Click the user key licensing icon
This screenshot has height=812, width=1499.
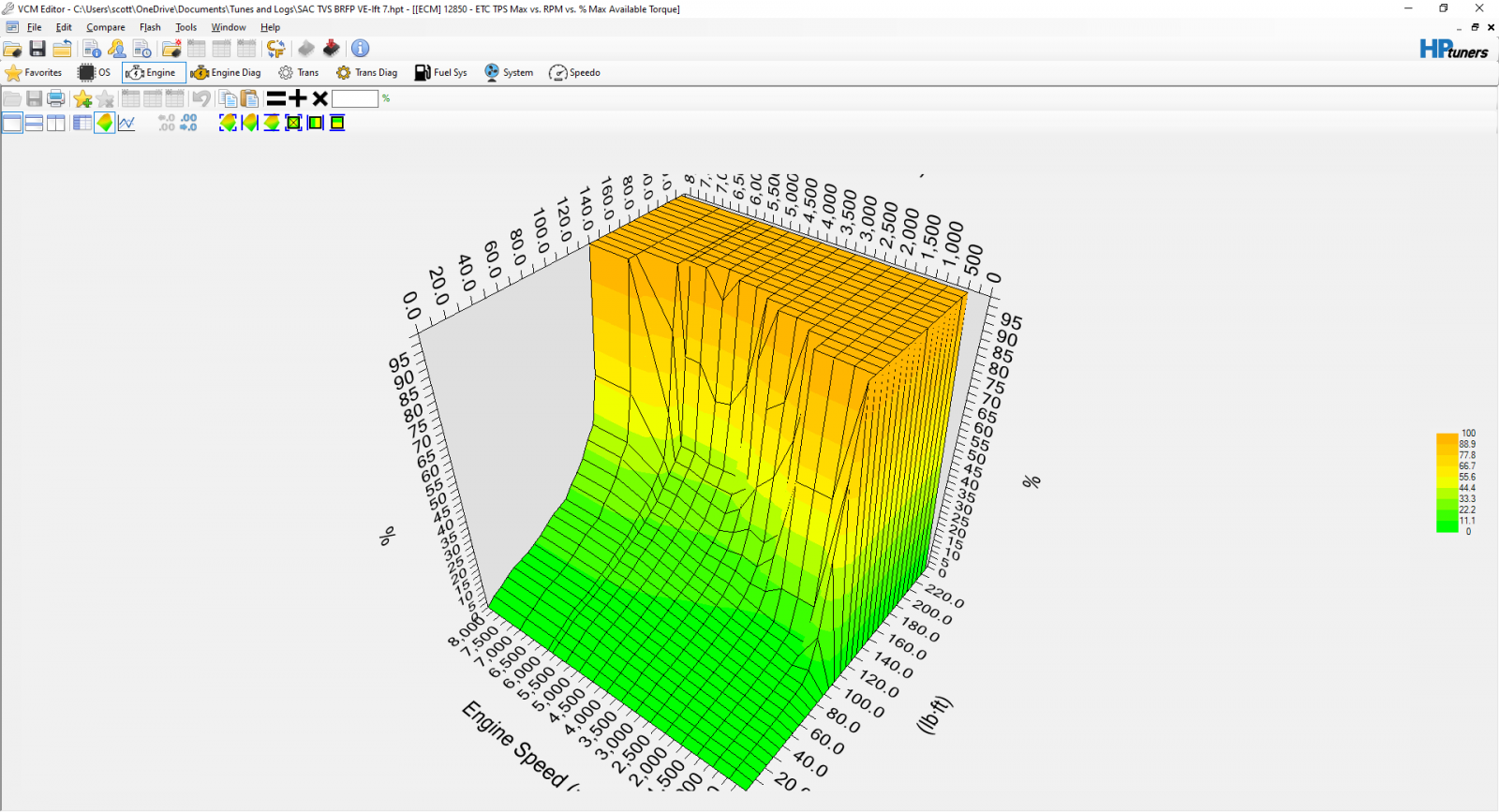tap(117, 49)
